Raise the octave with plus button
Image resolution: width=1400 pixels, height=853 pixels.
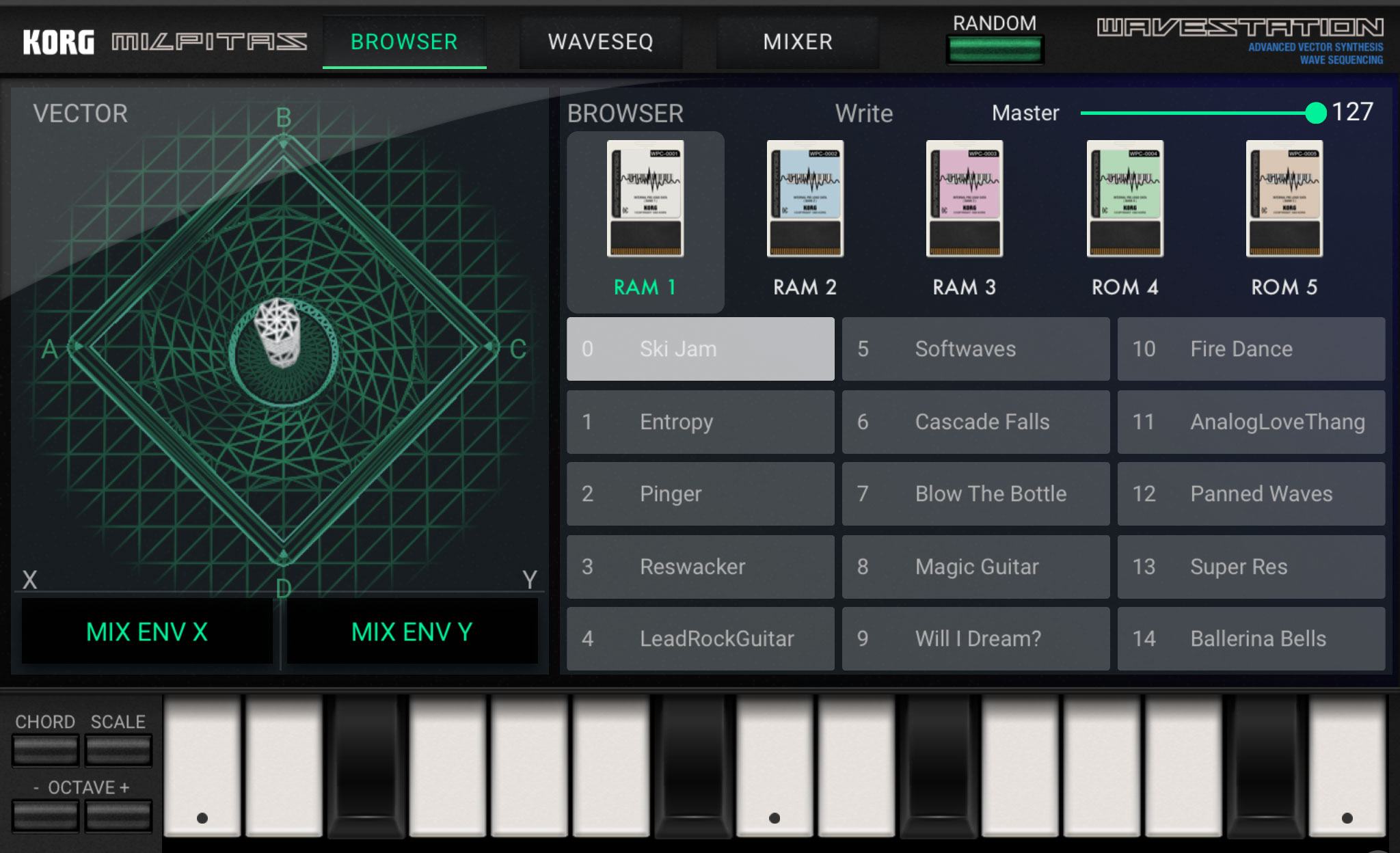click(x=118, y=816)
